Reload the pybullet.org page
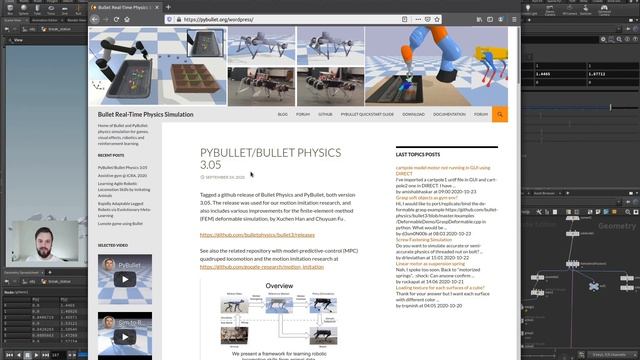The image size is (640, 360). click(116, 19)
